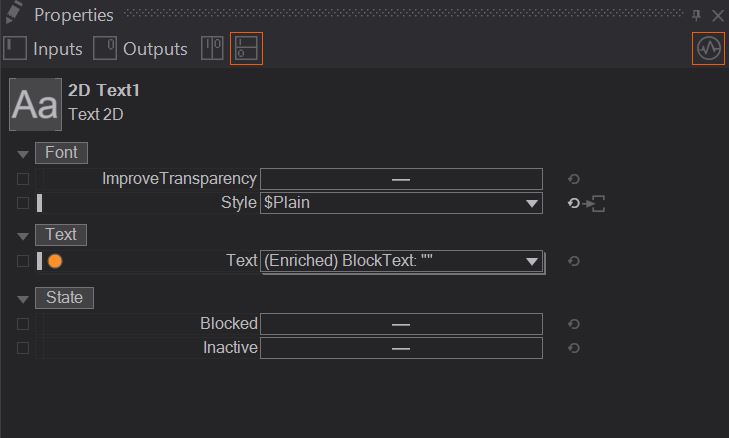Viewport: 729px width, 438px height.
Task: Show the Inputs properties view
Action: tap(43, 48)
